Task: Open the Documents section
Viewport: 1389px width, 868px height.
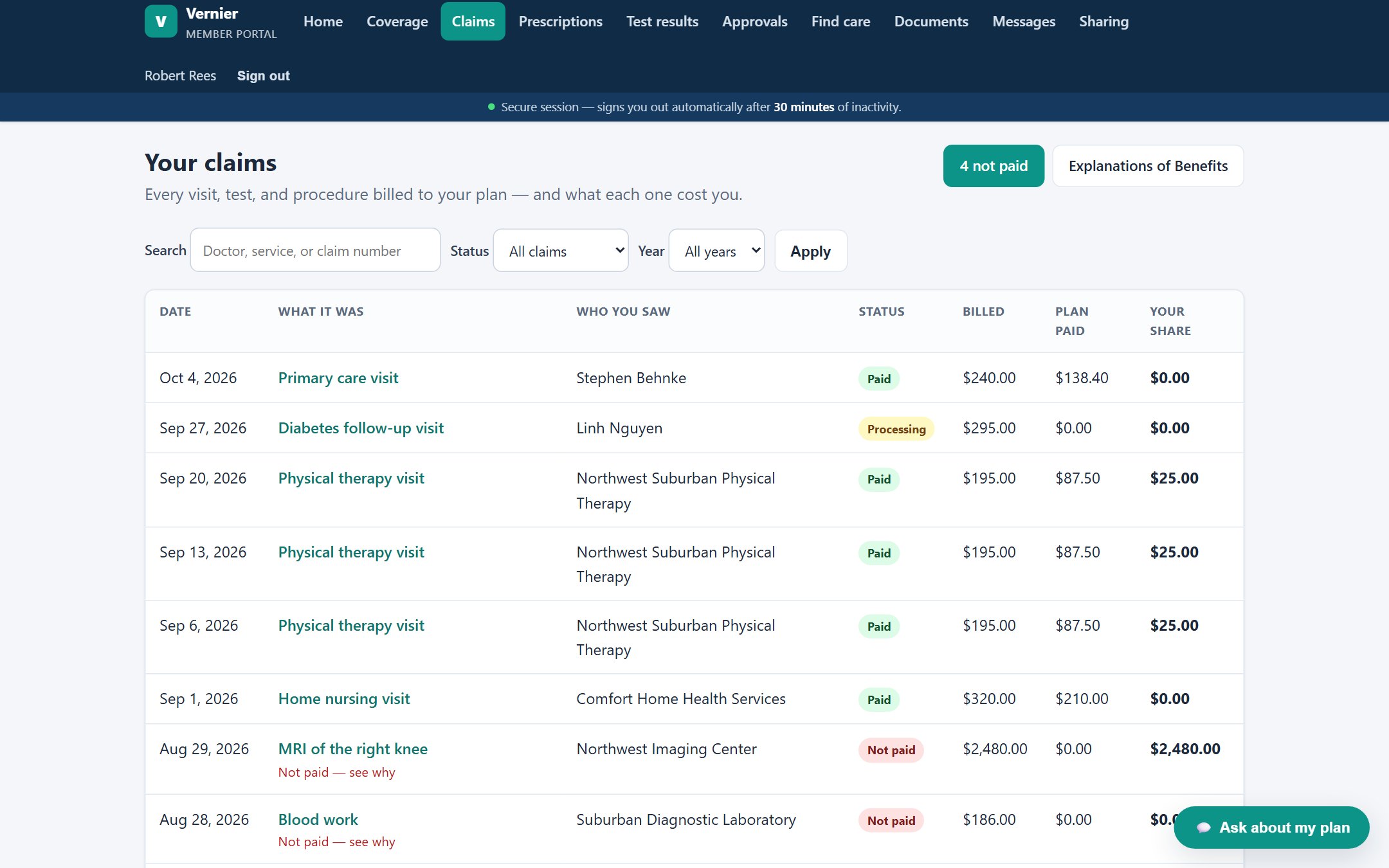Action: click(x=931, y=21)
